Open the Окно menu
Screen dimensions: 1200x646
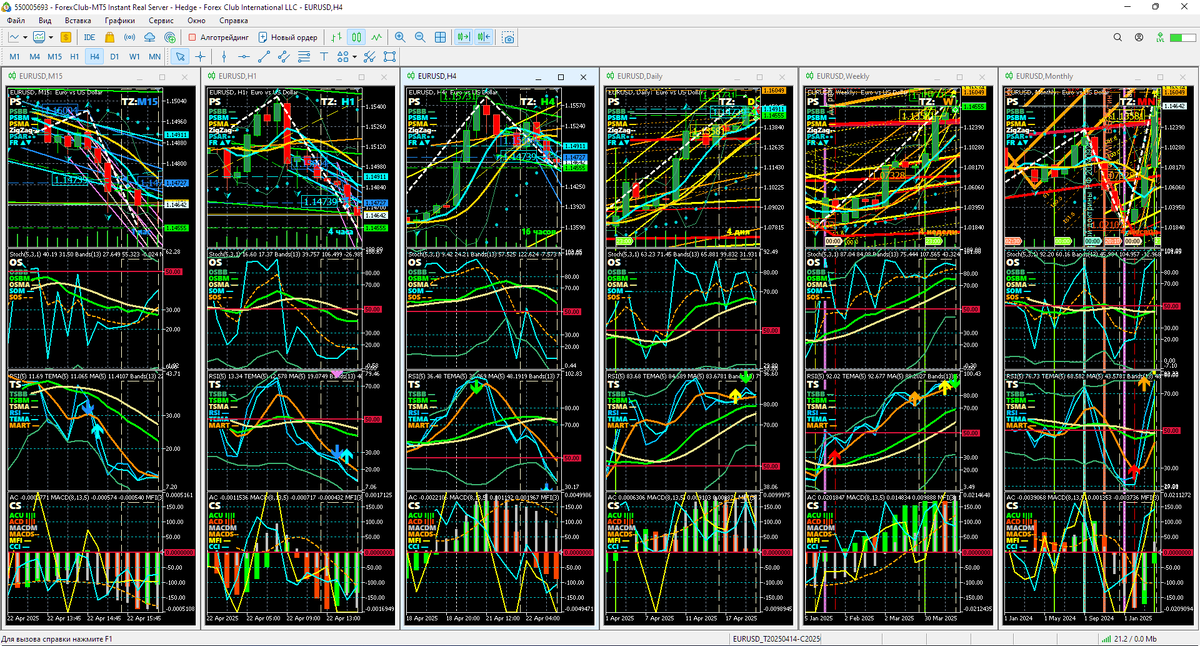coord(197,20)
